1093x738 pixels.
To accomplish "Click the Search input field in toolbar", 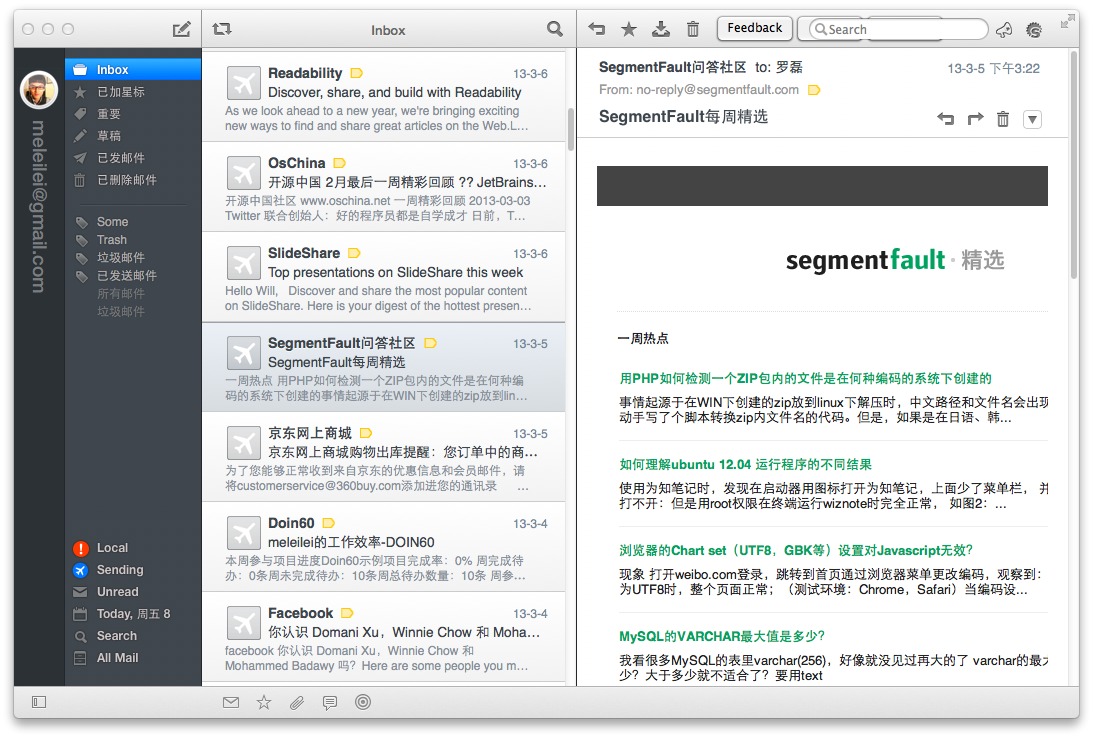I will (x=900, y=29).
